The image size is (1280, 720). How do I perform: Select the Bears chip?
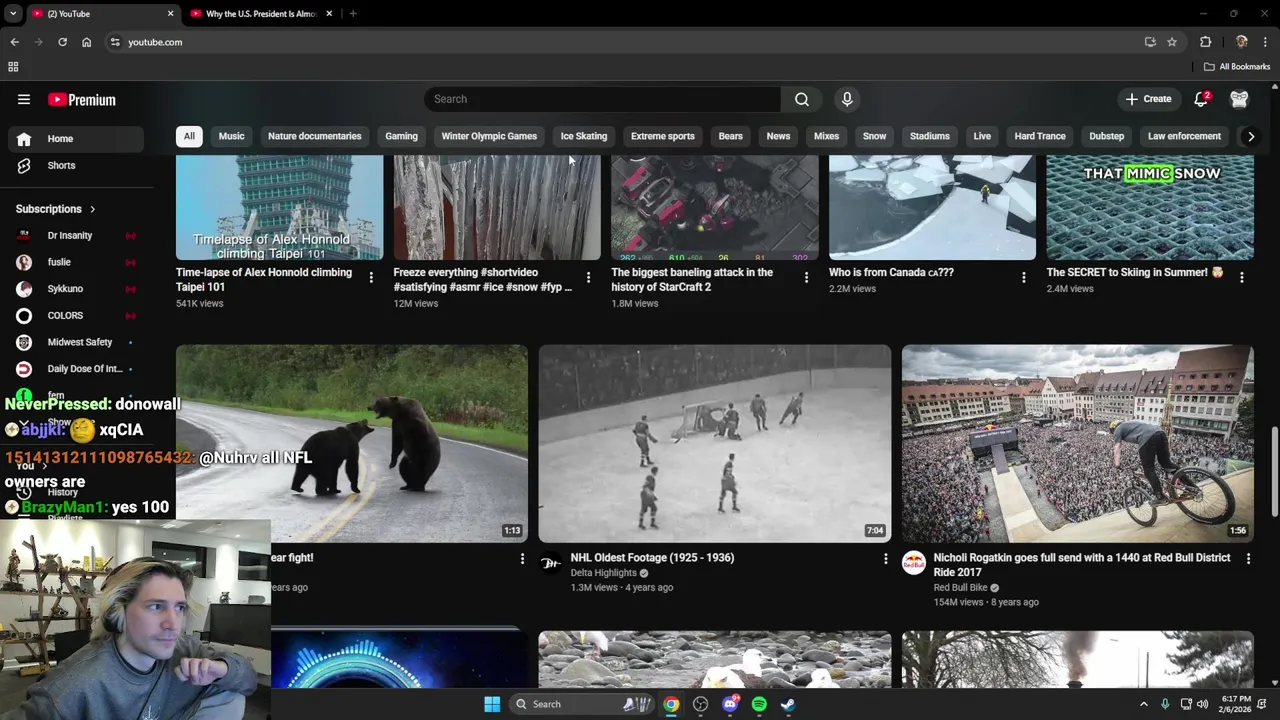tap(731, 136)
